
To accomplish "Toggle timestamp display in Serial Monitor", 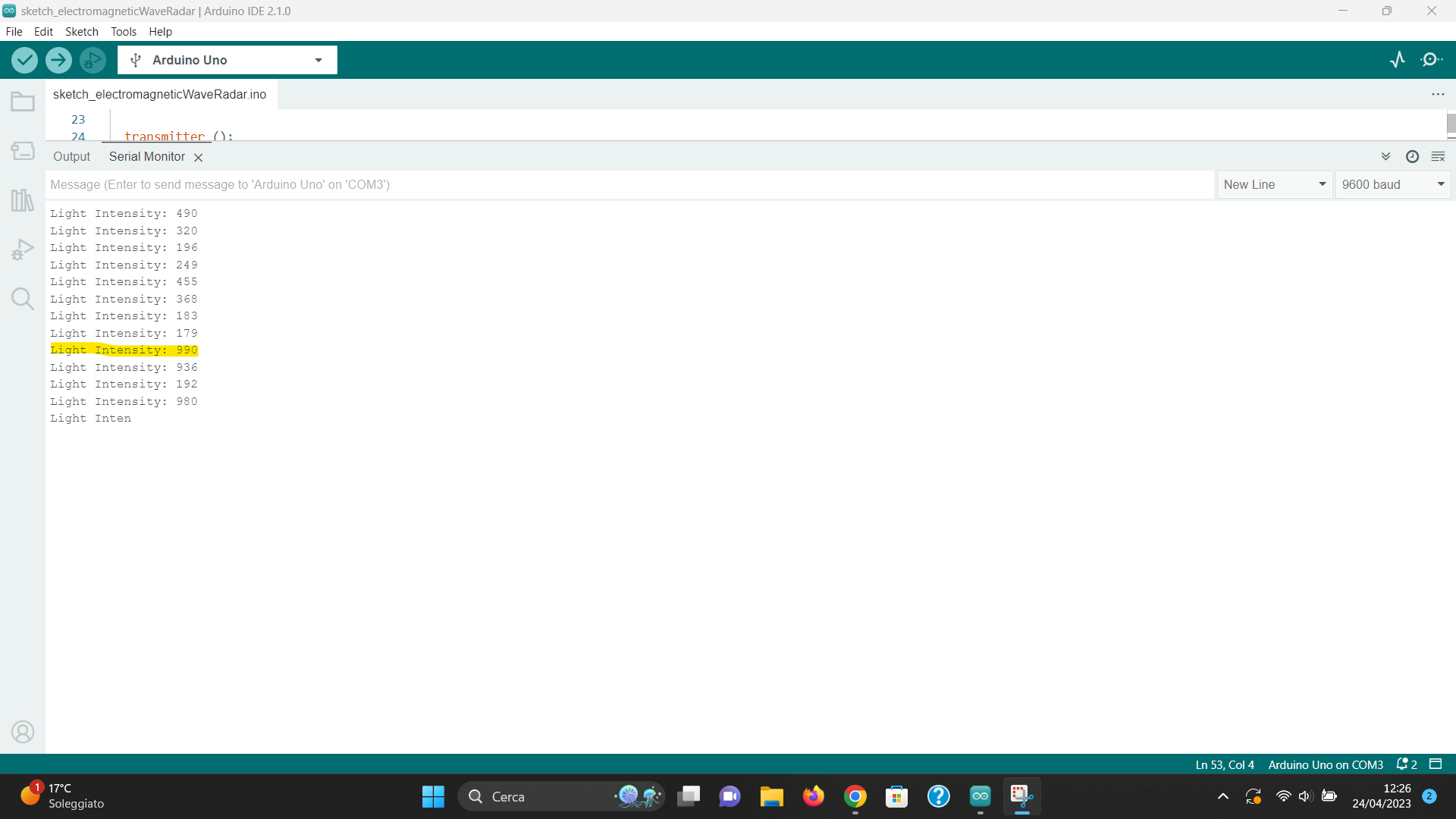I will click(x=1412, y=156).
